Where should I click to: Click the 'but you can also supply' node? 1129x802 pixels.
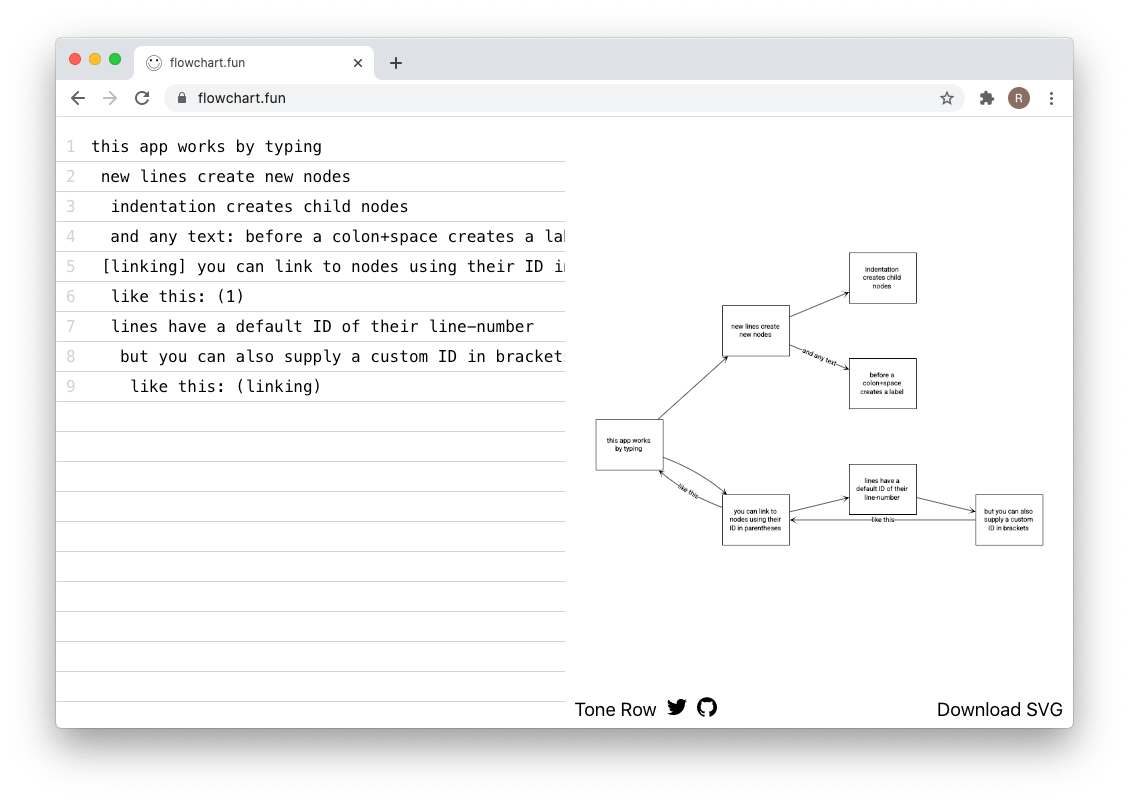coord(1009,520)
